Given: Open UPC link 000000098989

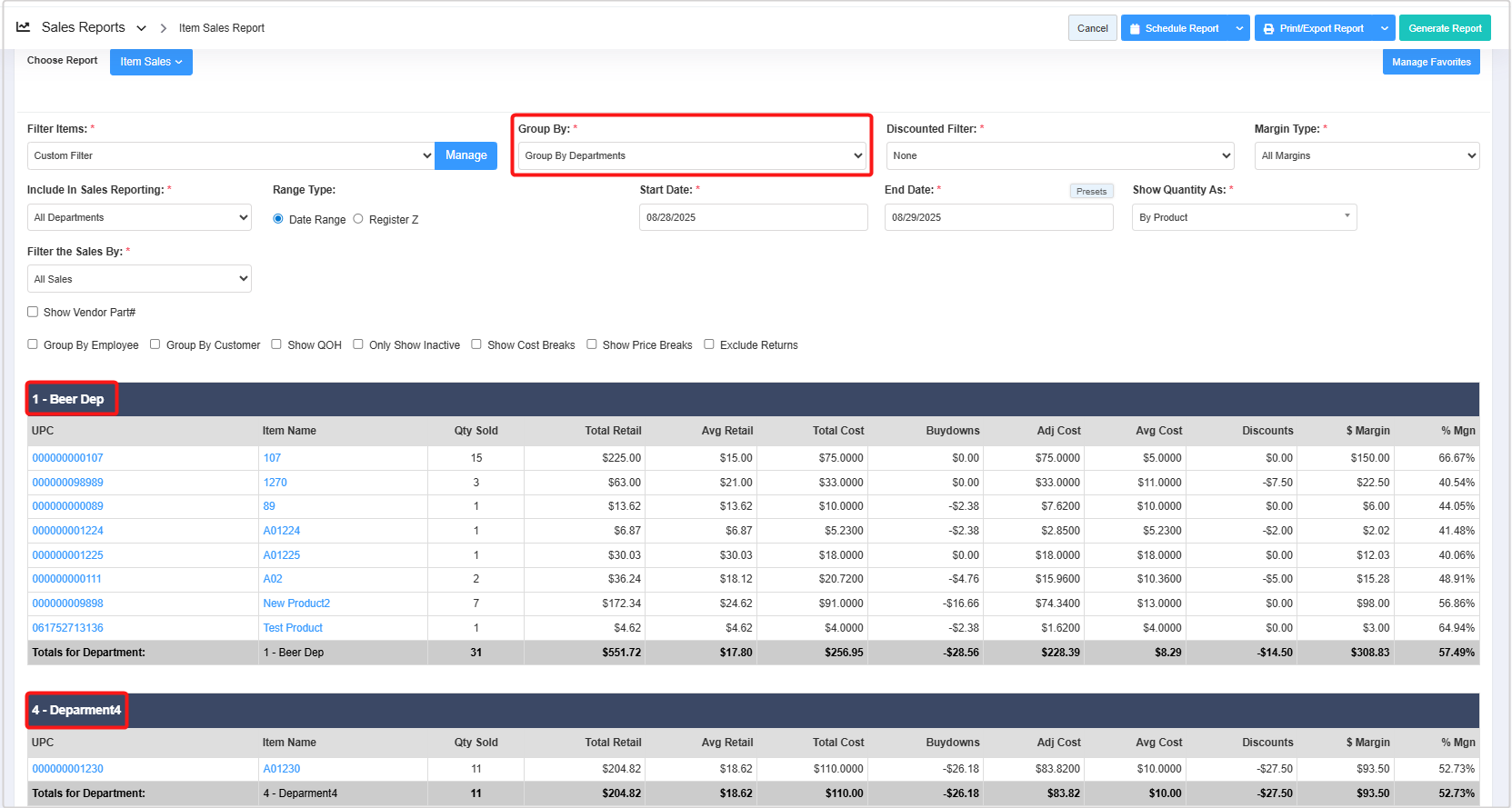Looking at the screenshot, I should [x=68, y=483].
